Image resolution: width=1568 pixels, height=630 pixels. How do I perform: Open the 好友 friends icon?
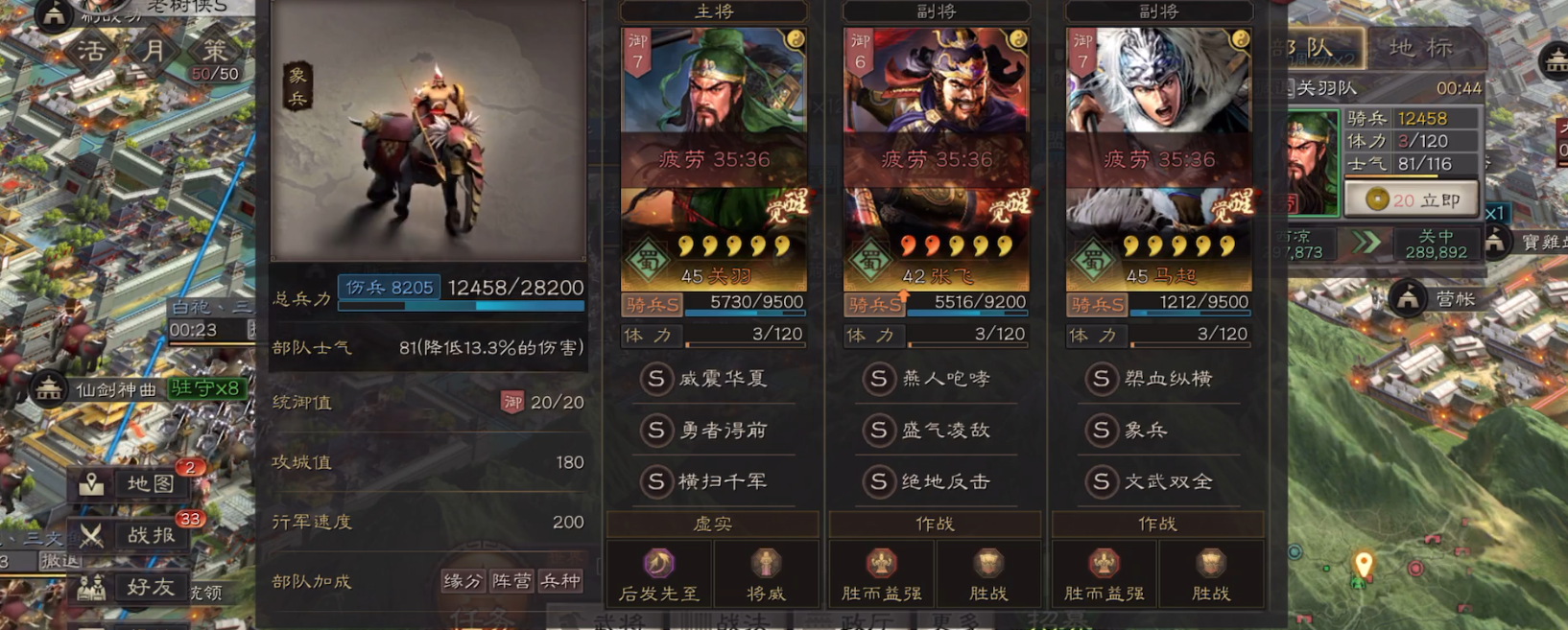click(x=91, y=587)
